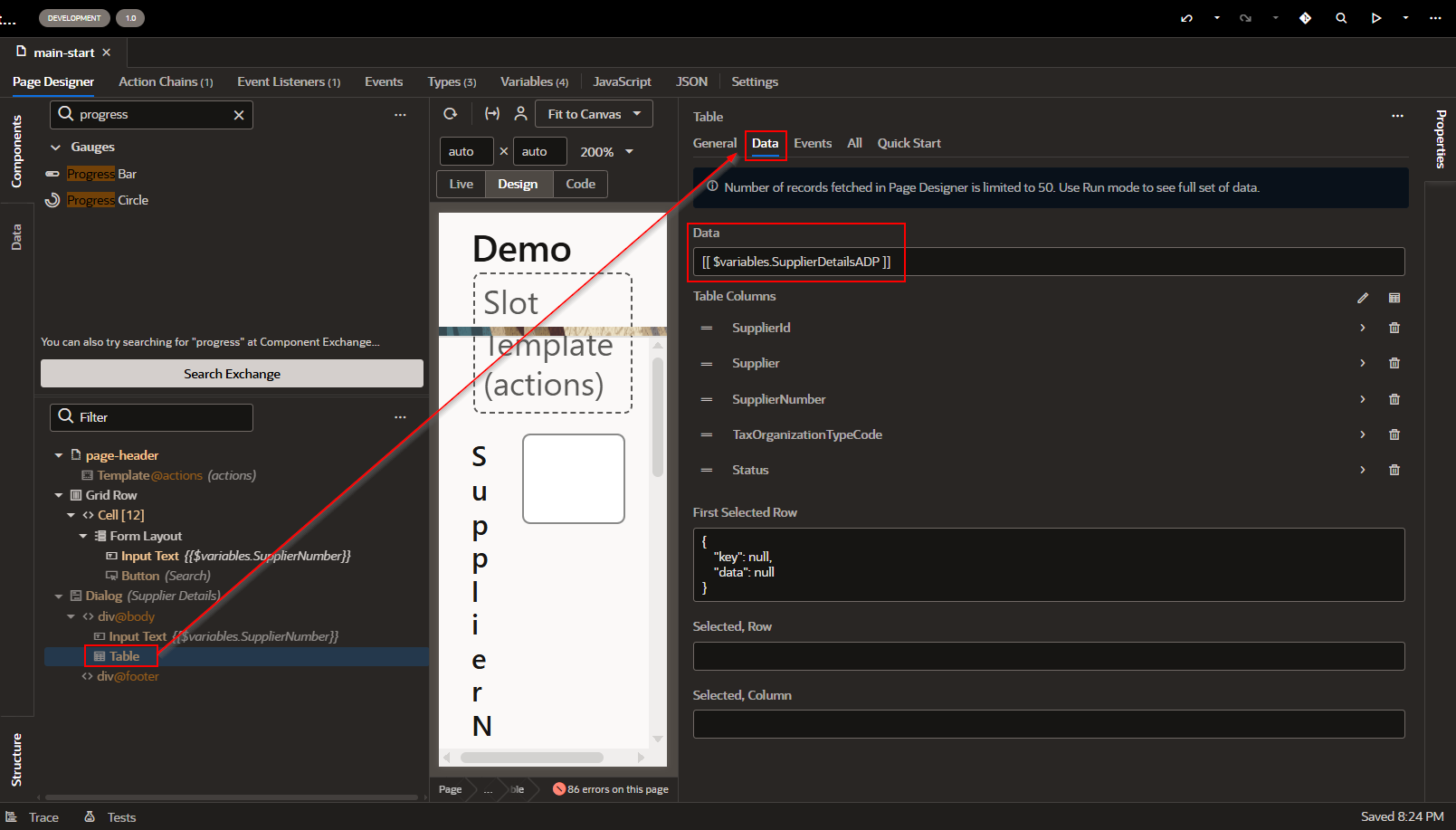1456x830 pixels.
Task: Open the redo history dropdown arrow
Action: click(1276, 18)
